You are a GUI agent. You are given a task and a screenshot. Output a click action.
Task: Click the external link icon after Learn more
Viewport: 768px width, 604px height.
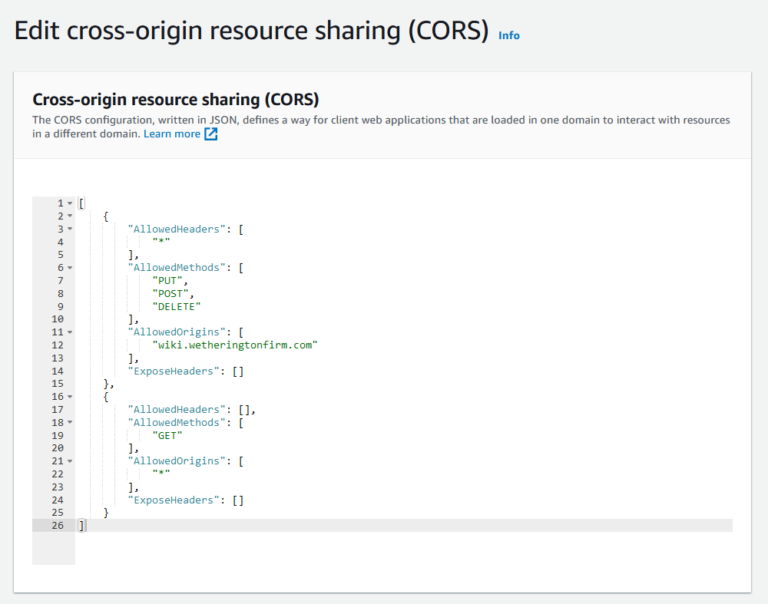(211, 134)
